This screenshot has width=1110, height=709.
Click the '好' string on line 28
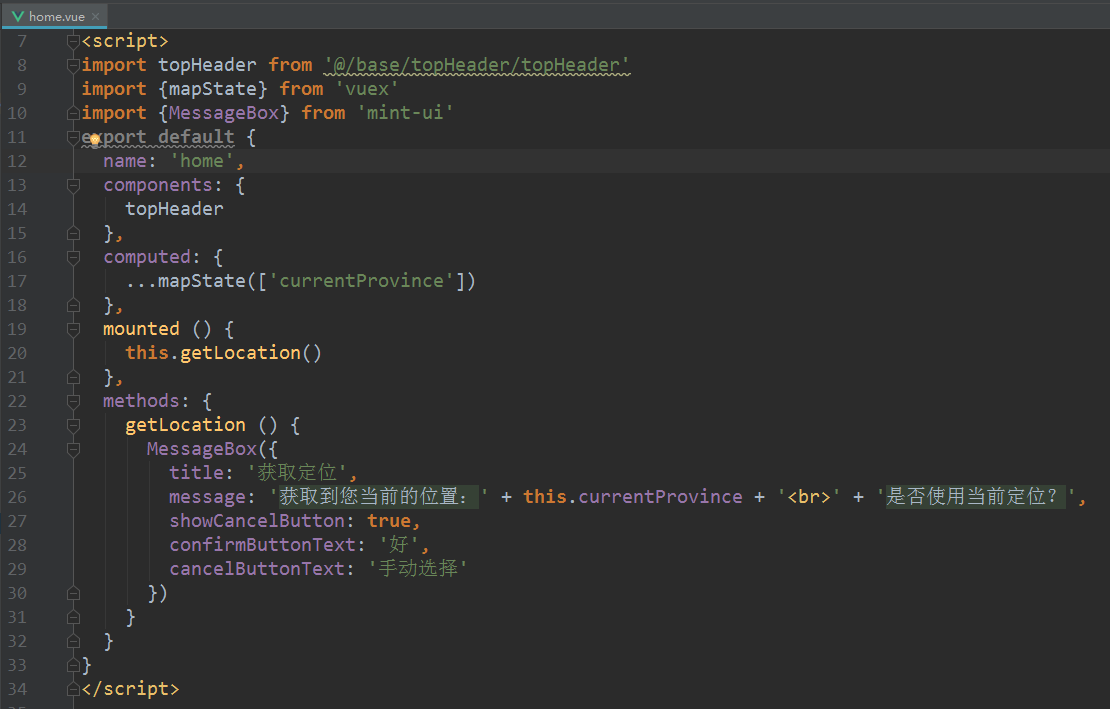pos(399,546)
